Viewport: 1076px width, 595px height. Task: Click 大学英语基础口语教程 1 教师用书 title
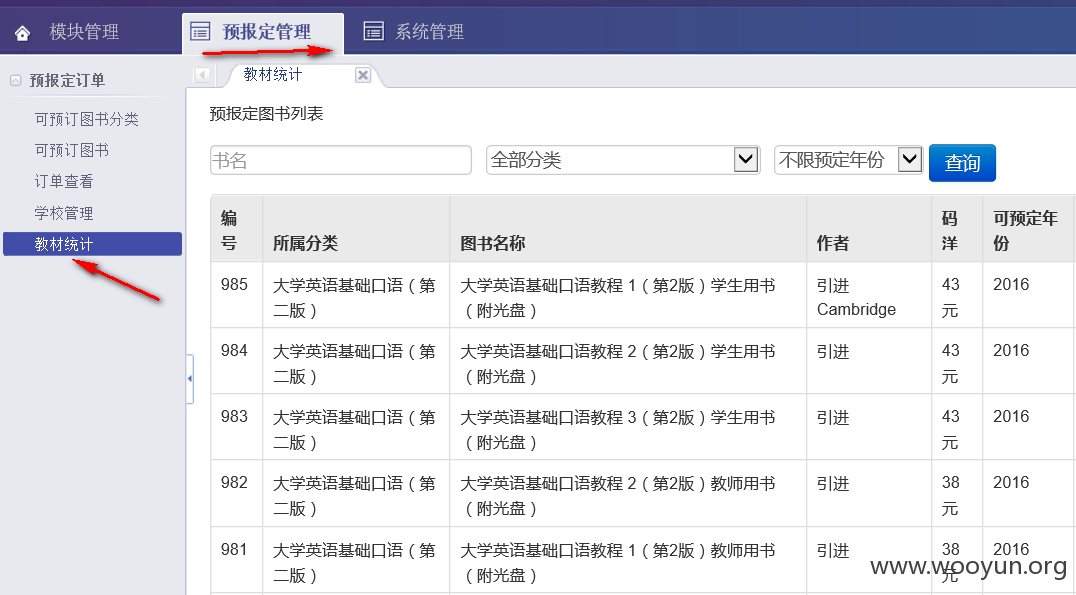click(618, 563)
